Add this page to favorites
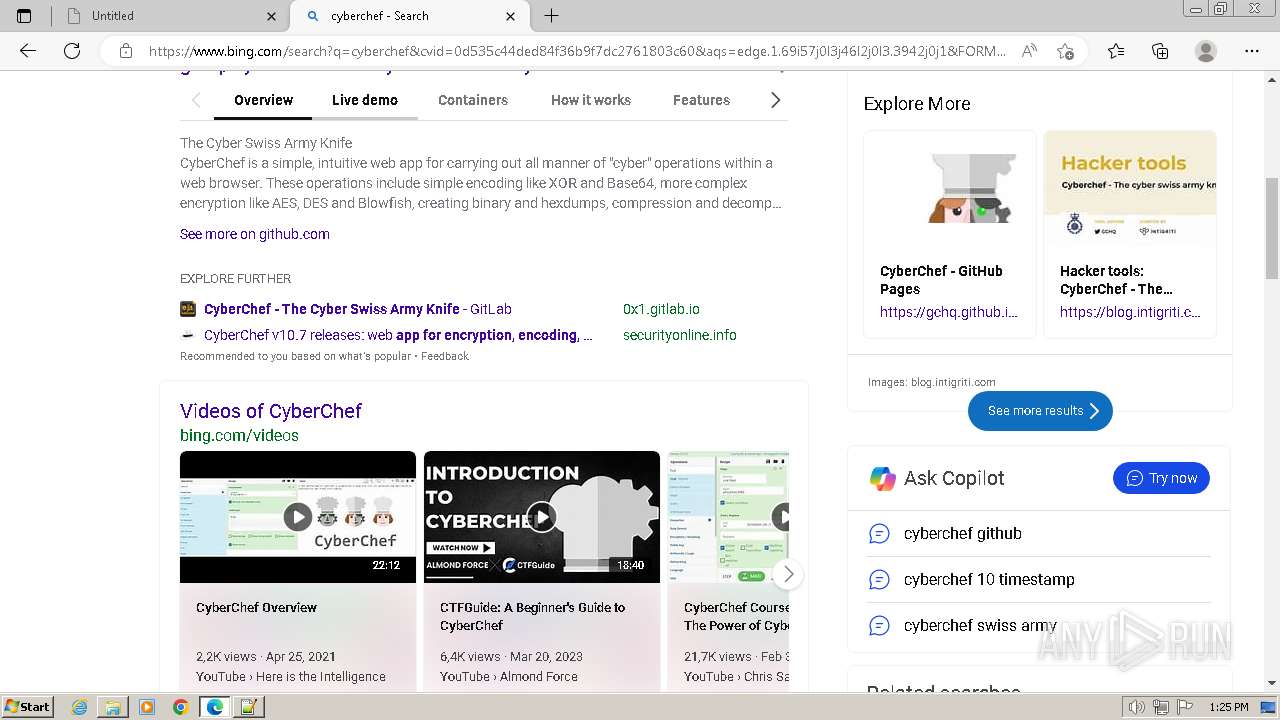This screenshot has width=1280, height=720. pos(1066,51)
